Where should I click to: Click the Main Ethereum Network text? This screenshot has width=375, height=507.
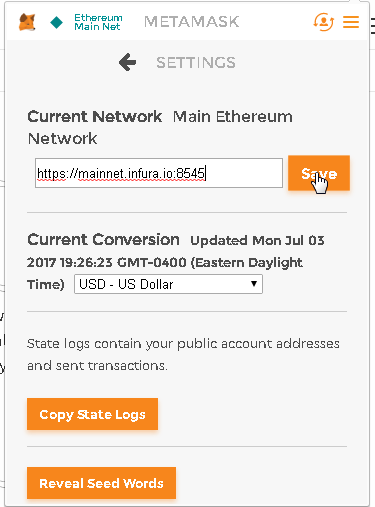point(160,128)
